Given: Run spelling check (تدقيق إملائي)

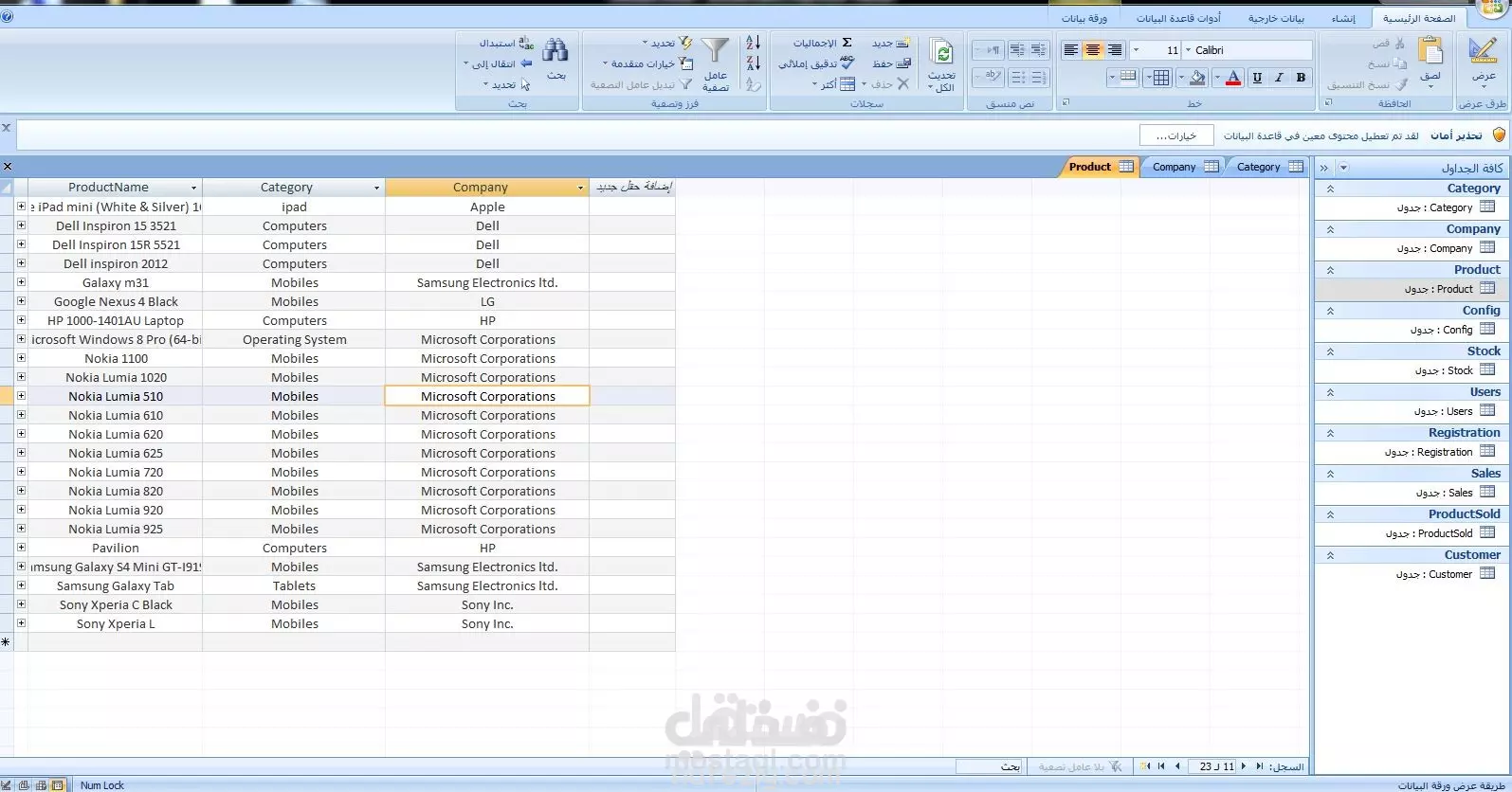Looking at the screenshot, I should click(x=817, y=63).
